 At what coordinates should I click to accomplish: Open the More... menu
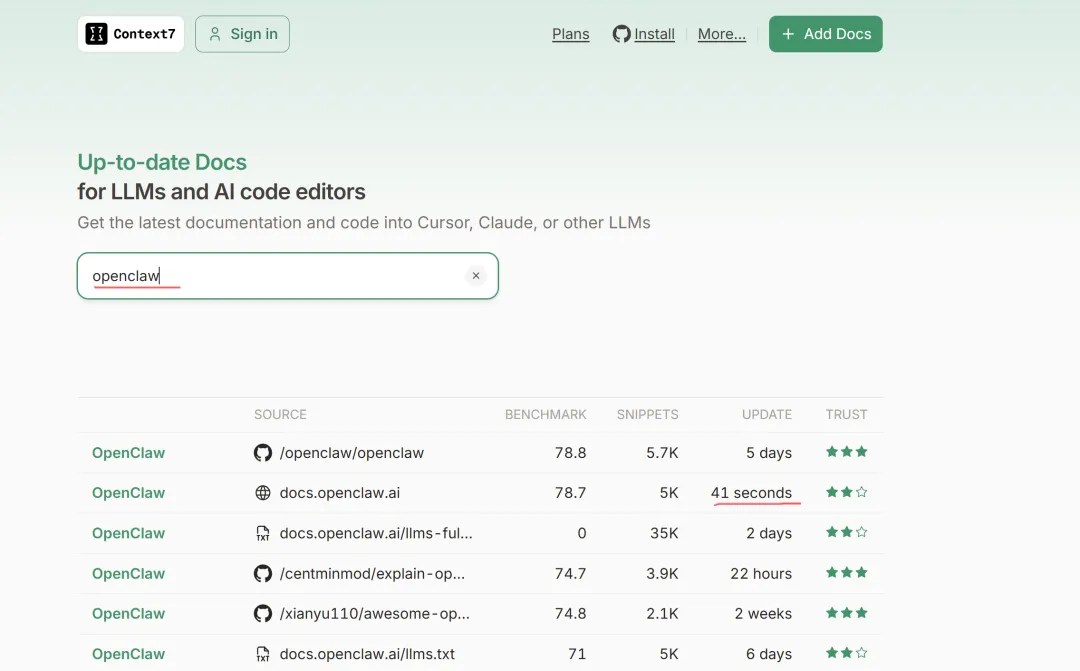pyautogui.click(x=721, y=34)
